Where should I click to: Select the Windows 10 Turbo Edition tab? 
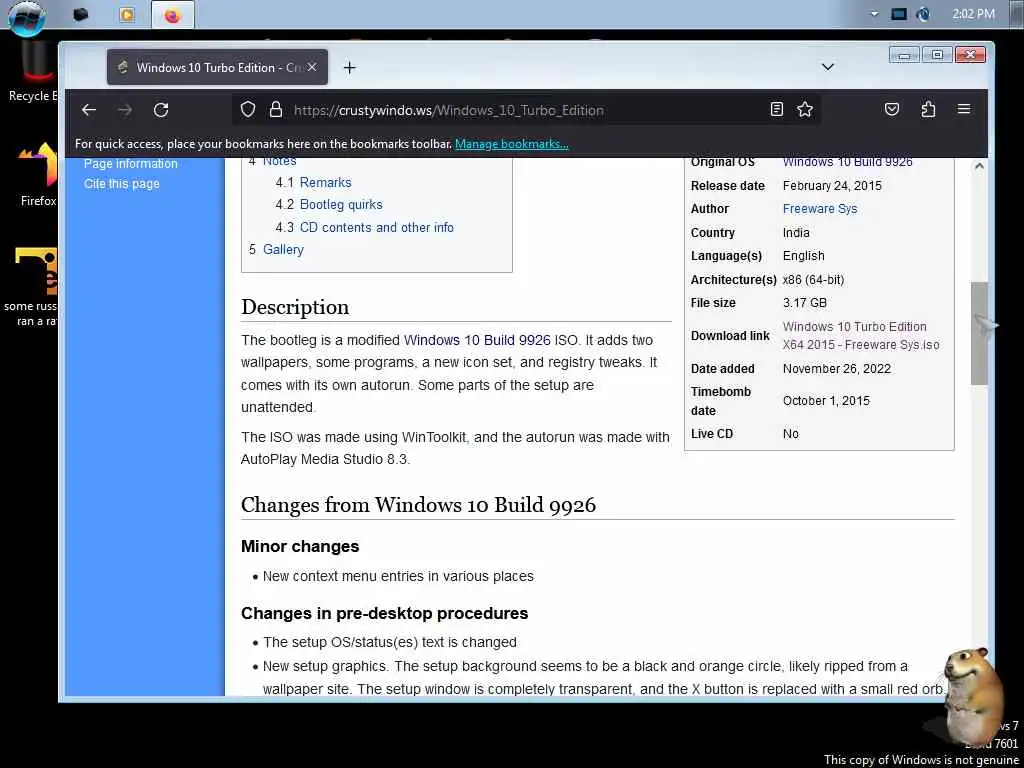pos(217,67)
